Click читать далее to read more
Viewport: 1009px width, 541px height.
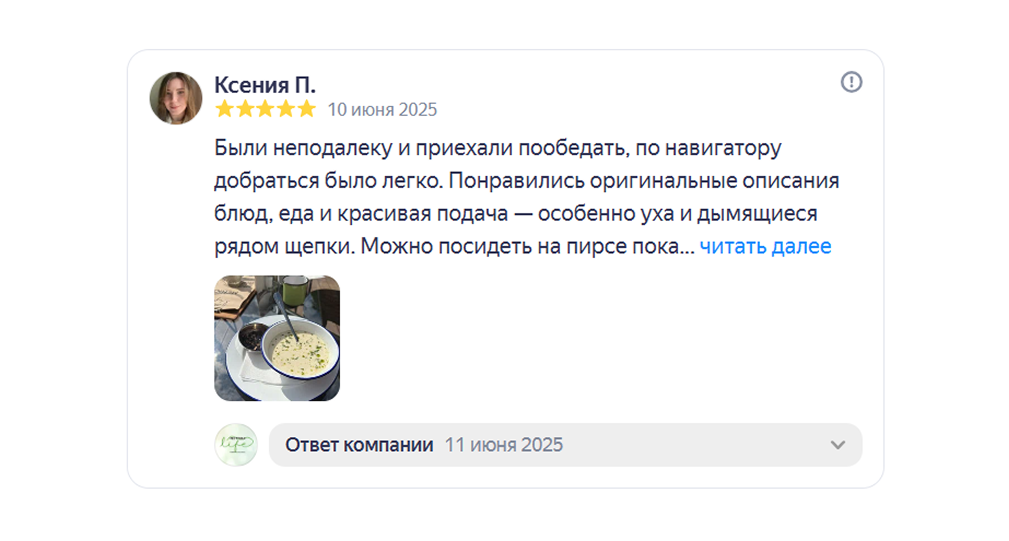(765, 246)
